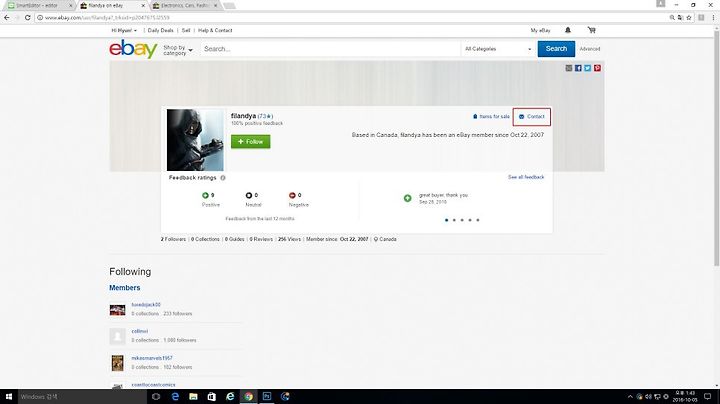Share profile on Facebook
Screen dimensions: 720x404
[x=578, y=68]
